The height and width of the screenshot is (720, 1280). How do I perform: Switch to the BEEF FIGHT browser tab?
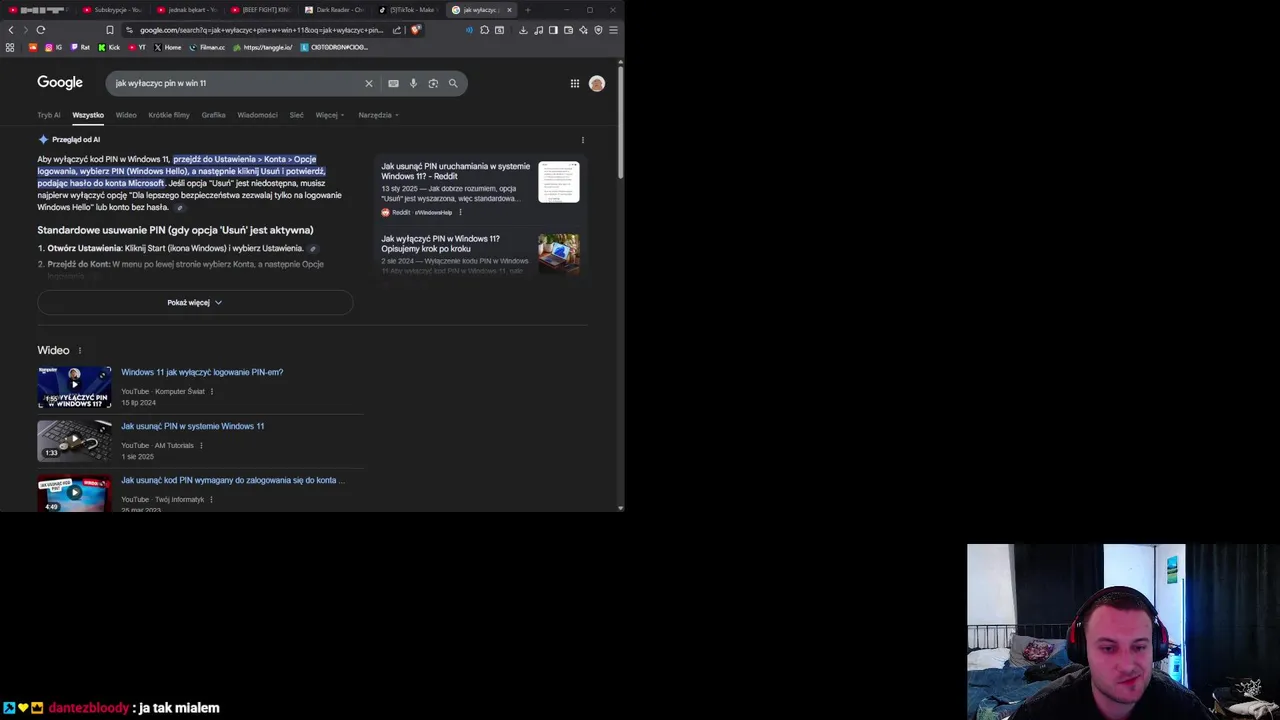click(260, 10)
